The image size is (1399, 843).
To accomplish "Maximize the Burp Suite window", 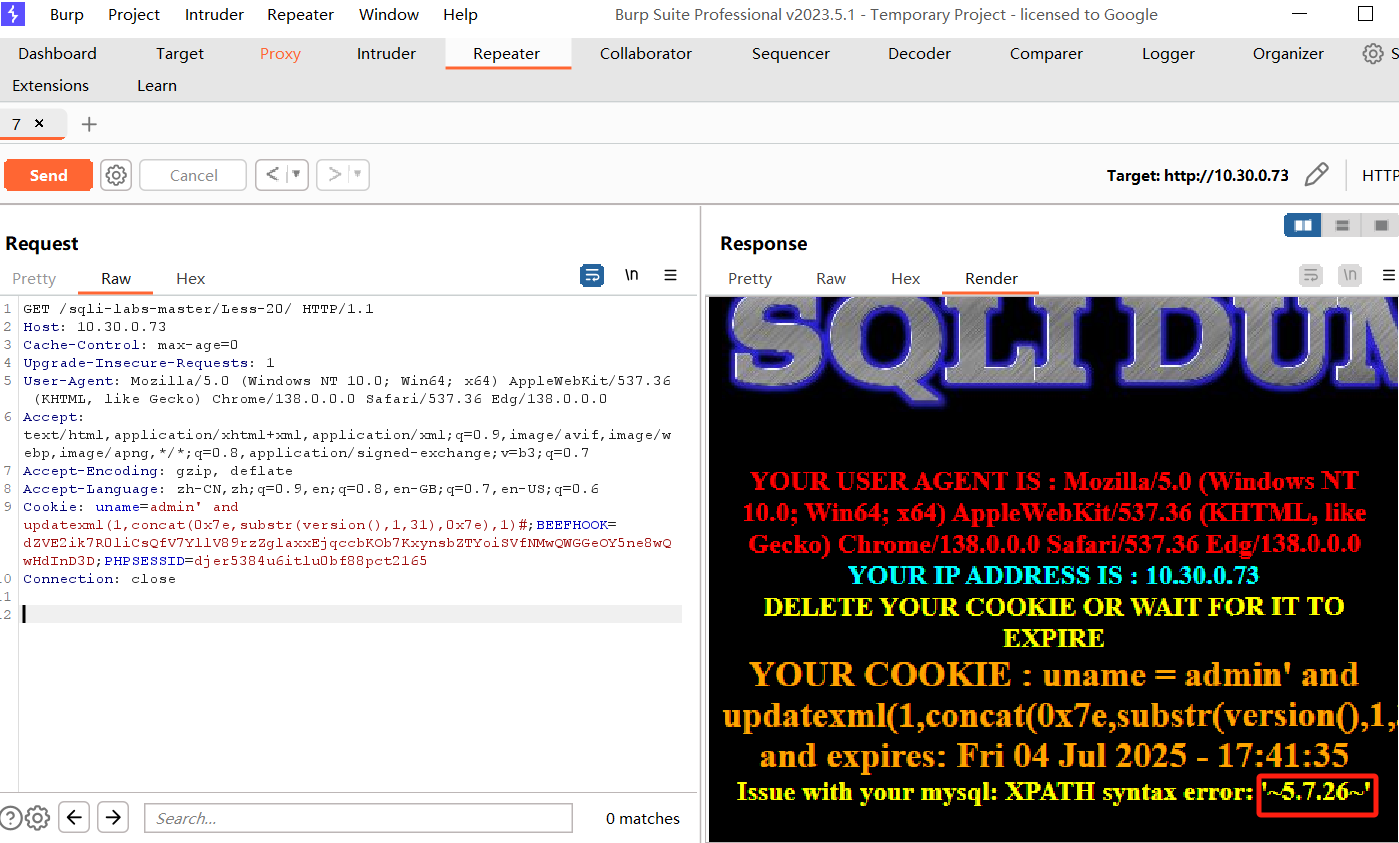I will [1365, 14].
